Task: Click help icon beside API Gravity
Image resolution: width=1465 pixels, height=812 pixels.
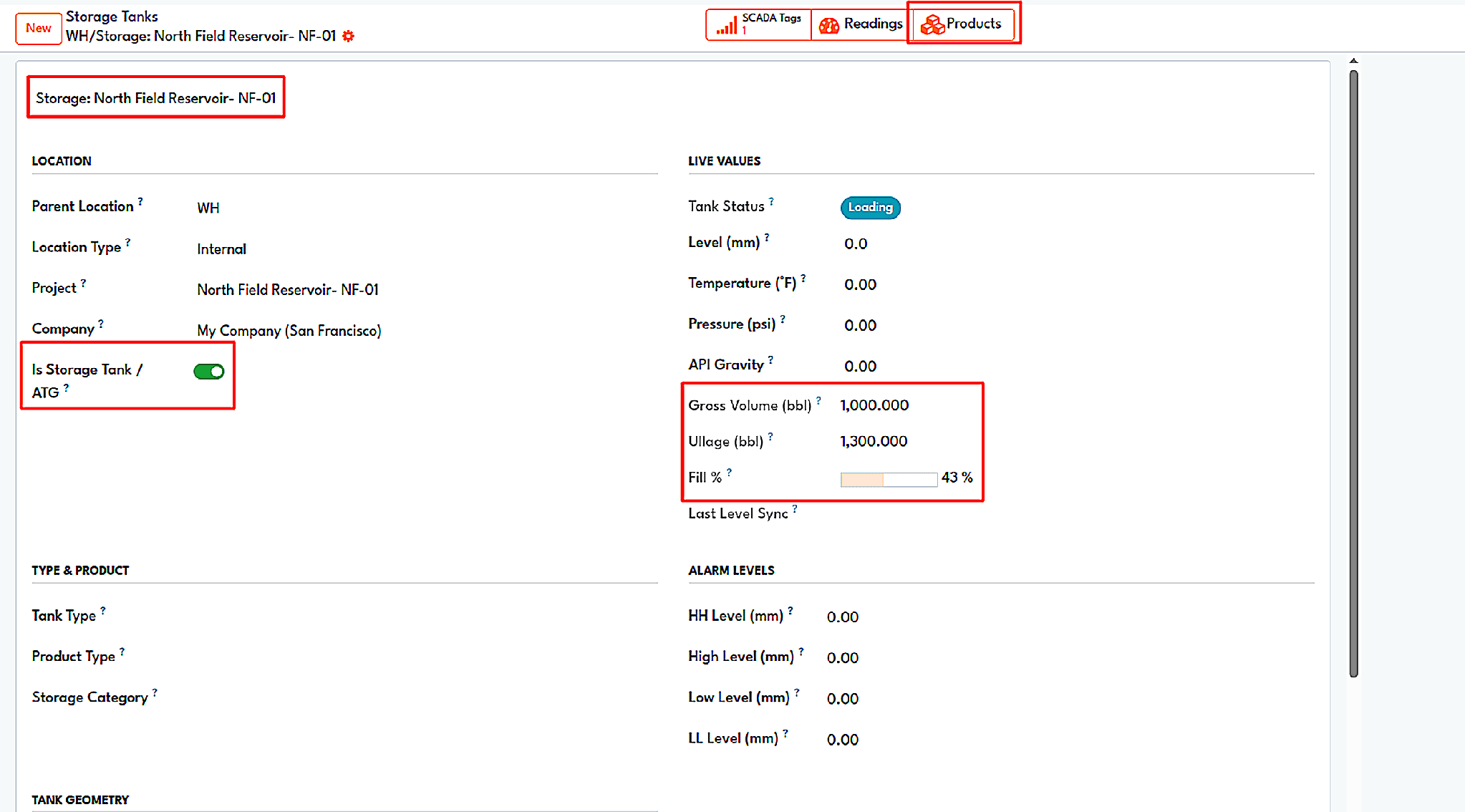Action: click(x=770, y=359)
